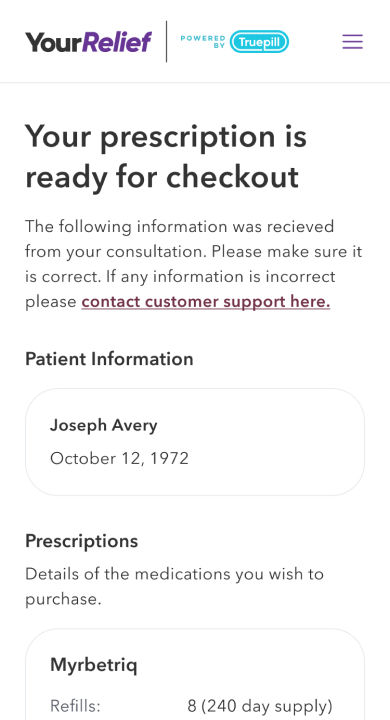Open the hamburger menu icon
This screenshot has height=720, width=390.
pos(352,42)
